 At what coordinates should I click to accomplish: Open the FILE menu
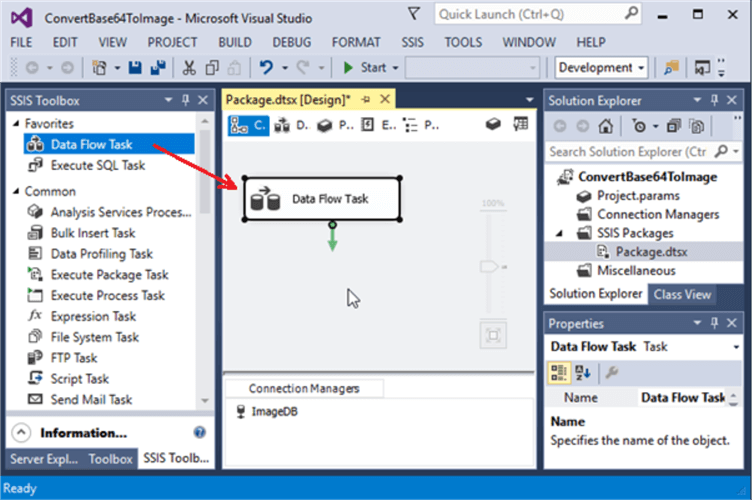click(22, 43)
